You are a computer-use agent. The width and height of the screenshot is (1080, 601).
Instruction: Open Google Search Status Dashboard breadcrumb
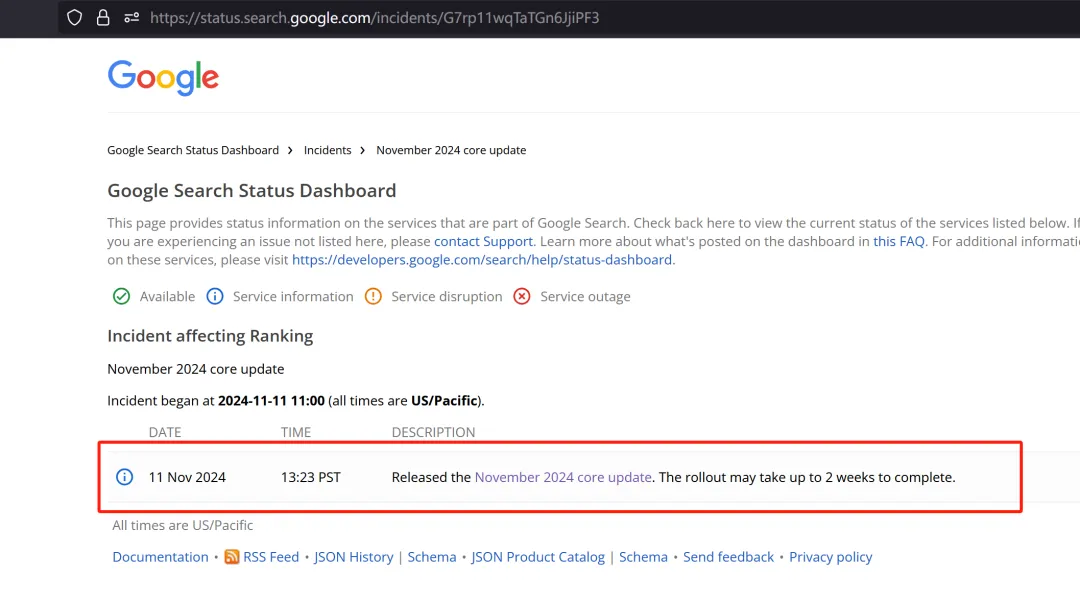click(x=193, y=150)
